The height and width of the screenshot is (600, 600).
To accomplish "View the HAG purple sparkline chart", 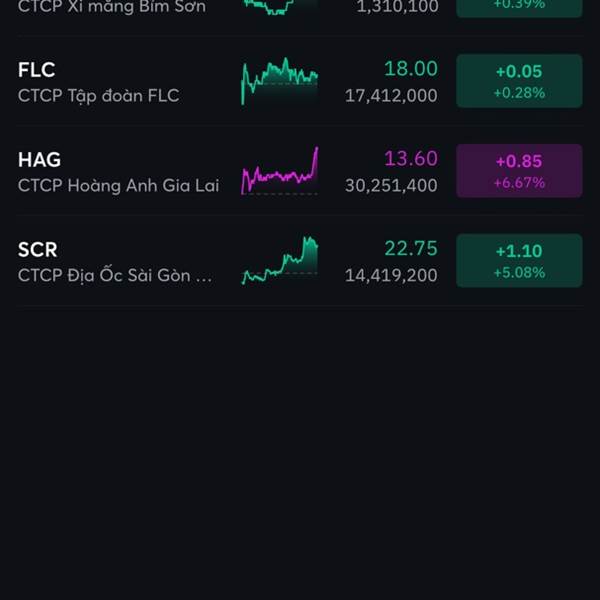I will coord(280,171).
